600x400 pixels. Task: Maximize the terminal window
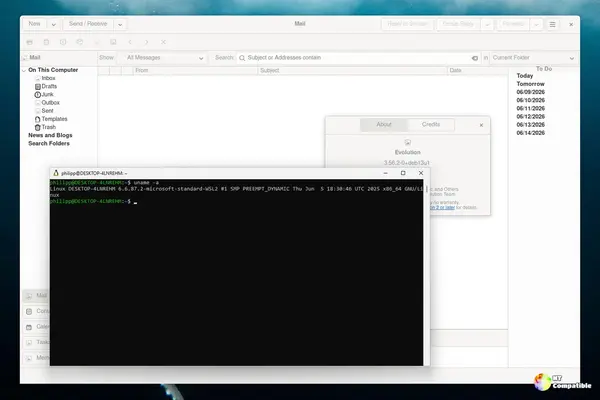pos(403,173)
